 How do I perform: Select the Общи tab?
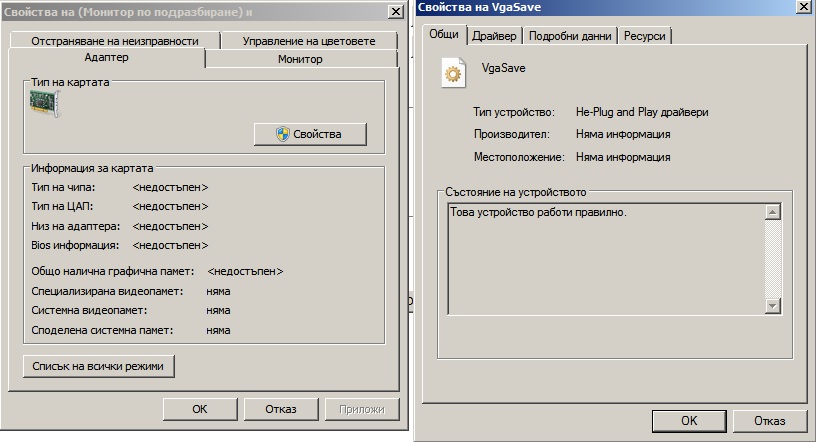point(443,35)
